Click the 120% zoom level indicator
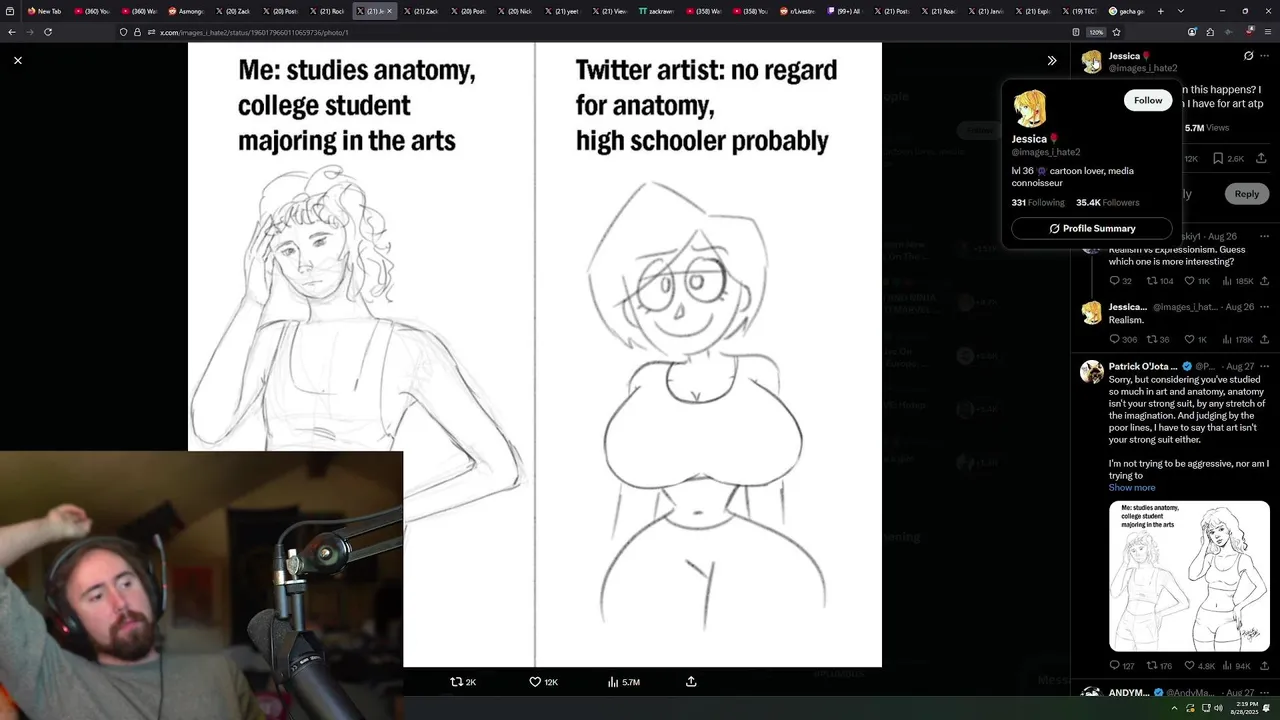The width and height of the screenshot is (1280, 720). coord(1096,32)
